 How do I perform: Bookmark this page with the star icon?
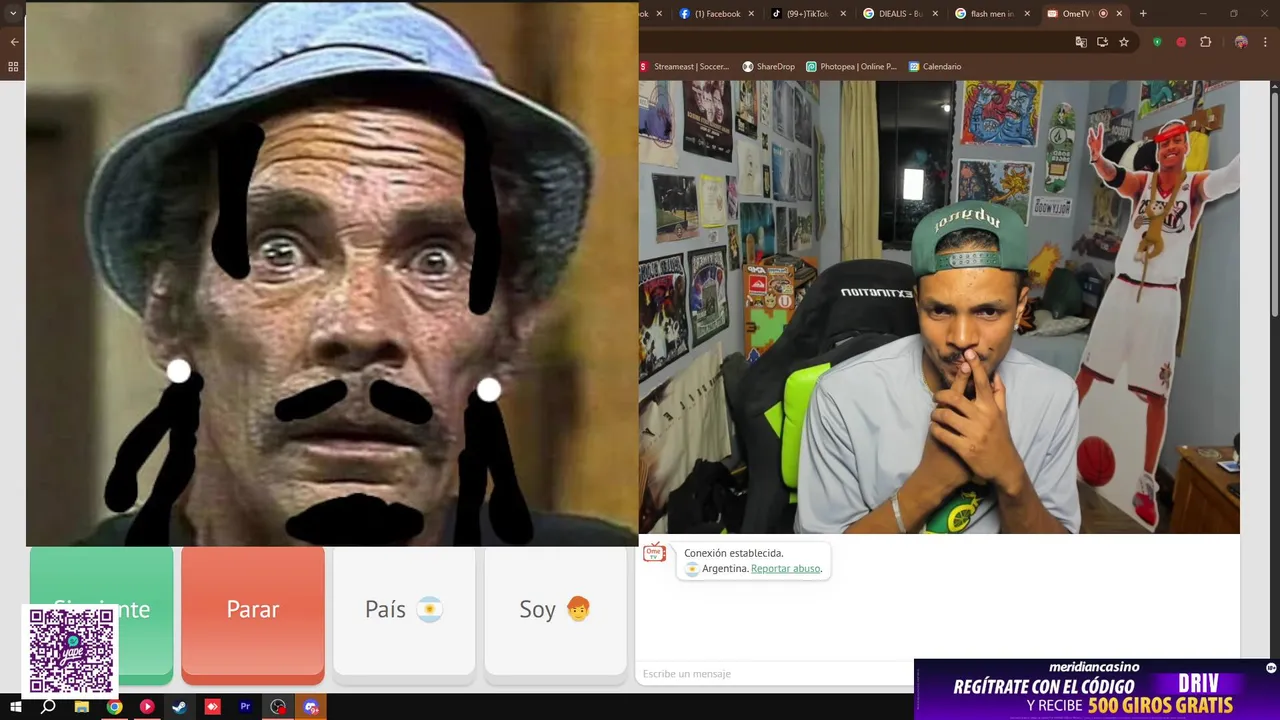coord(1124,42)
